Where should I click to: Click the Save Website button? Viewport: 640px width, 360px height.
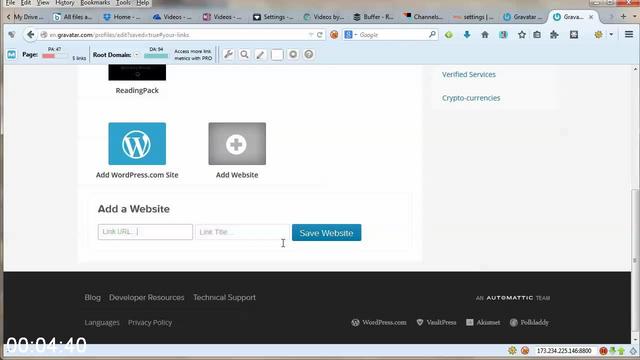(327, 233)
